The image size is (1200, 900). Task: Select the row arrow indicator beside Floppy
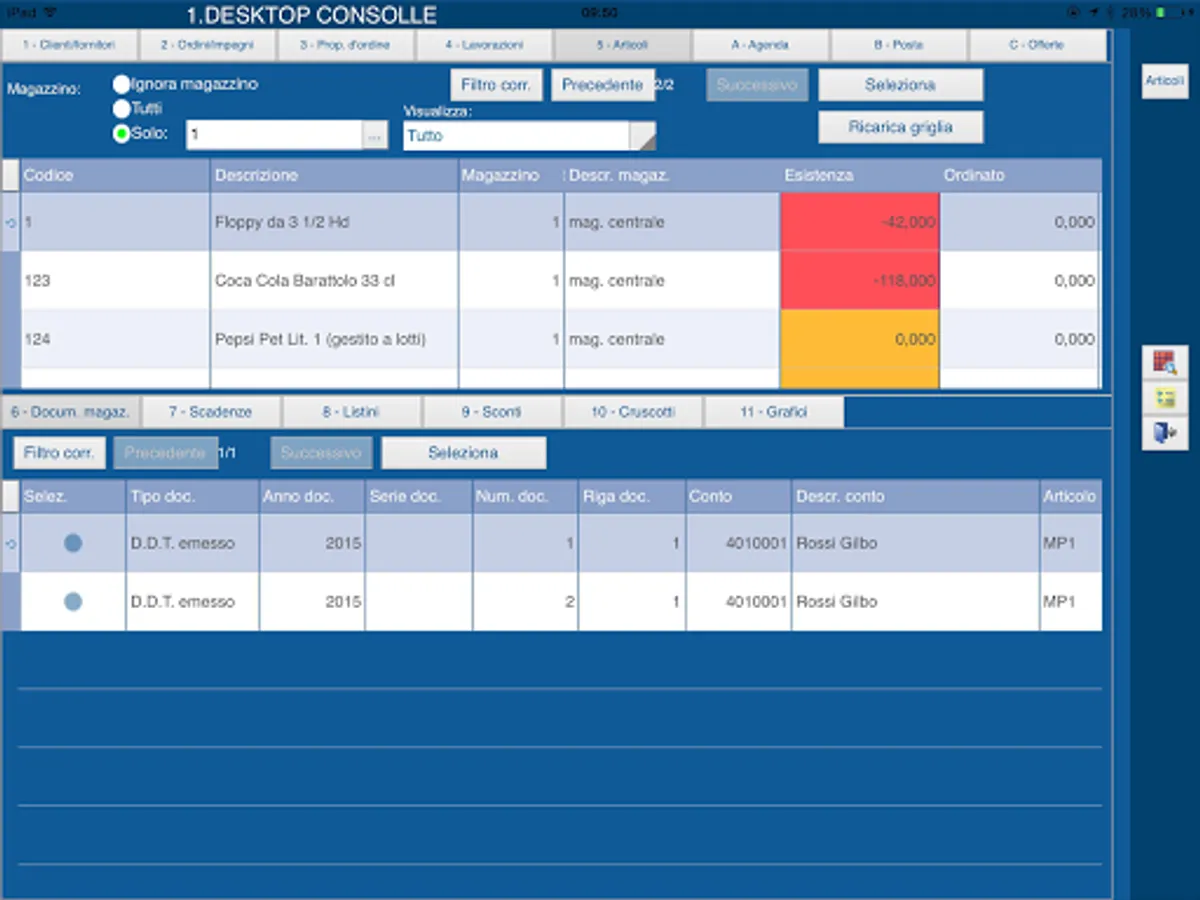[x=11, y=223]
